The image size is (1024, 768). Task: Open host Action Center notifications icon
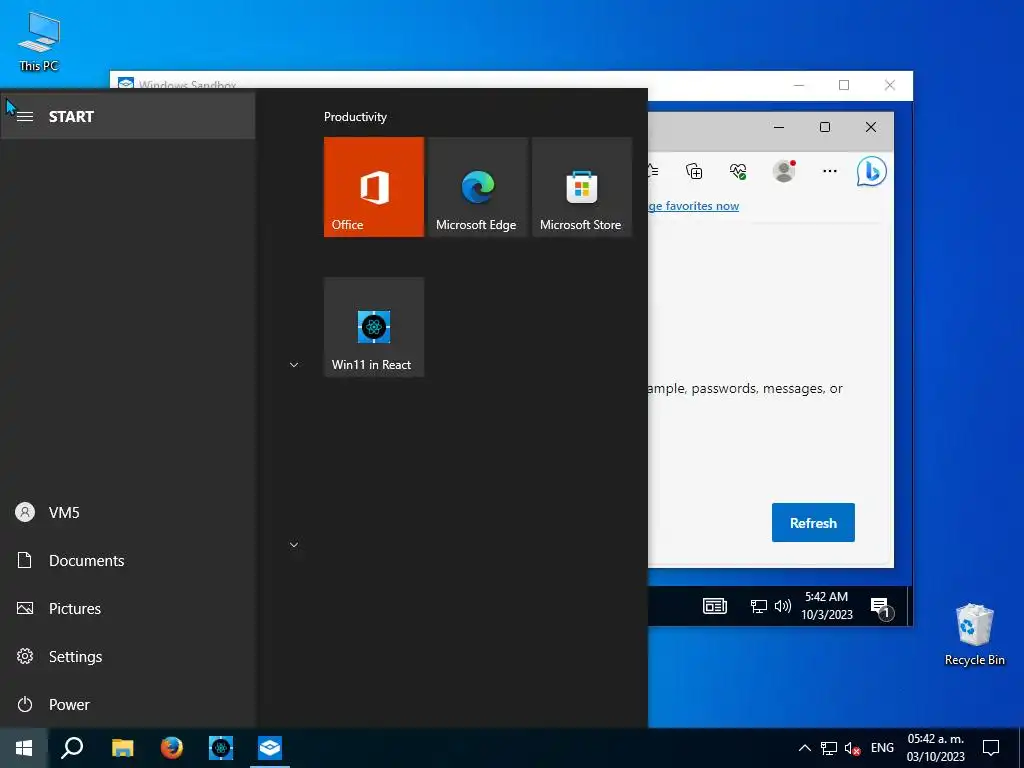(991, 748)
